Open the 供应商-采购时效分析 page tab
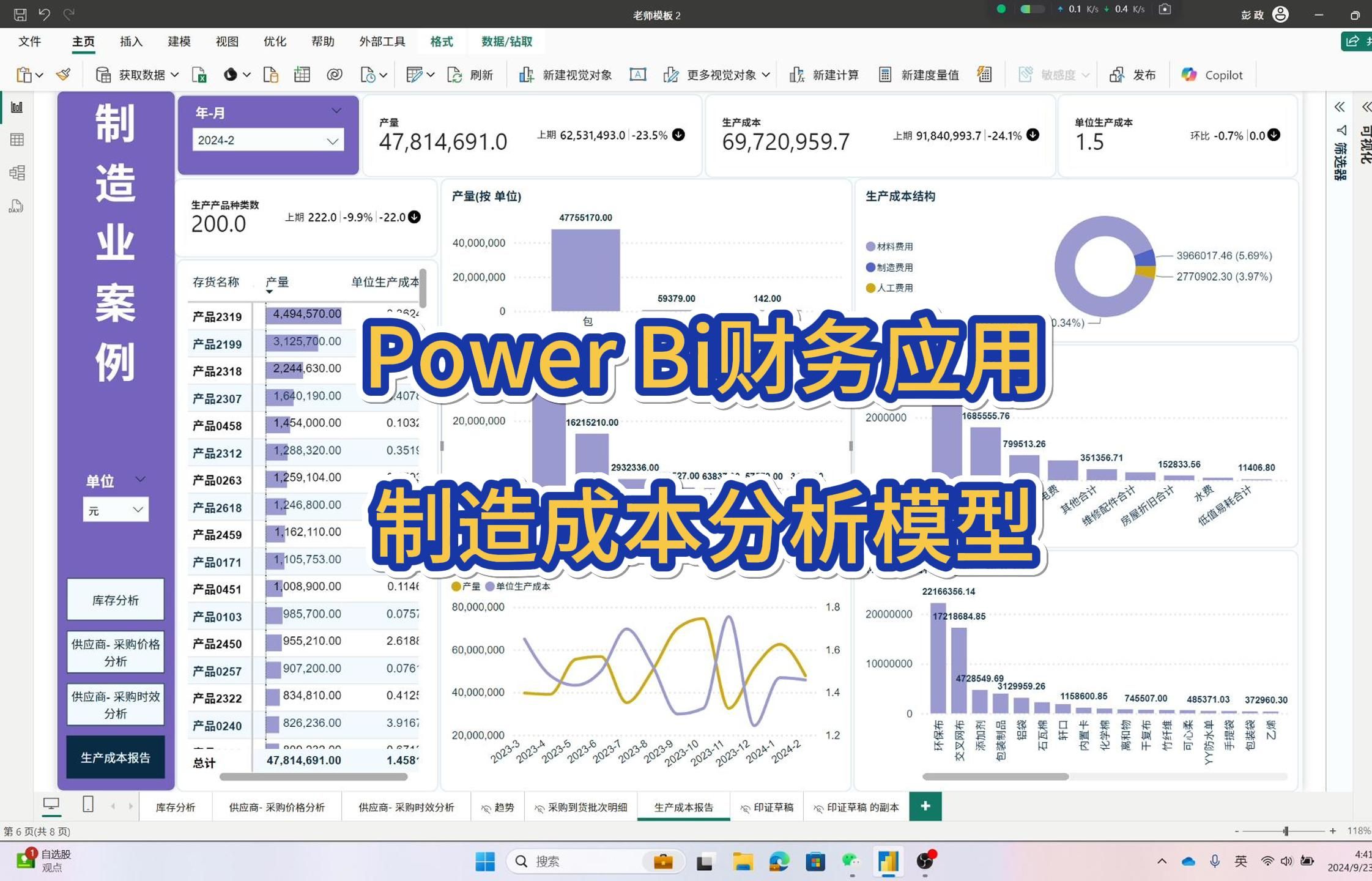Screen dimensions: 1372x881 pos(406,807)
